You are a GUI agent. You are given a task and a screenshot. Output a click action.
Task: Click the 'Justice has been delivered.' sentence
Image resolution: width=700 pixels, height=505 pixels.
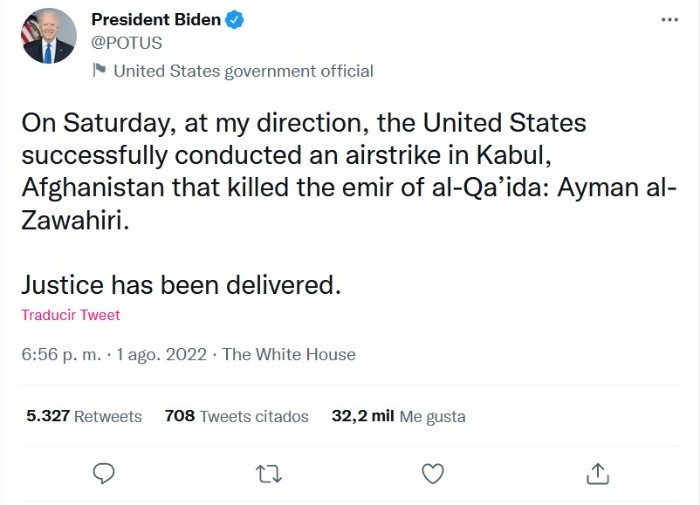pyautogui.click(x=181, y=284)
